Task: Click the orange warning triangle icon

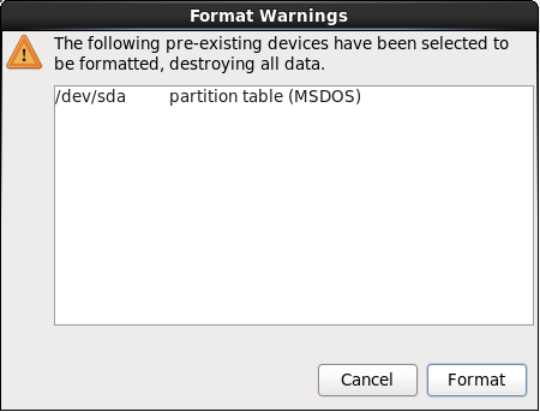Action: pyautogui.click(x=24, y=52)
